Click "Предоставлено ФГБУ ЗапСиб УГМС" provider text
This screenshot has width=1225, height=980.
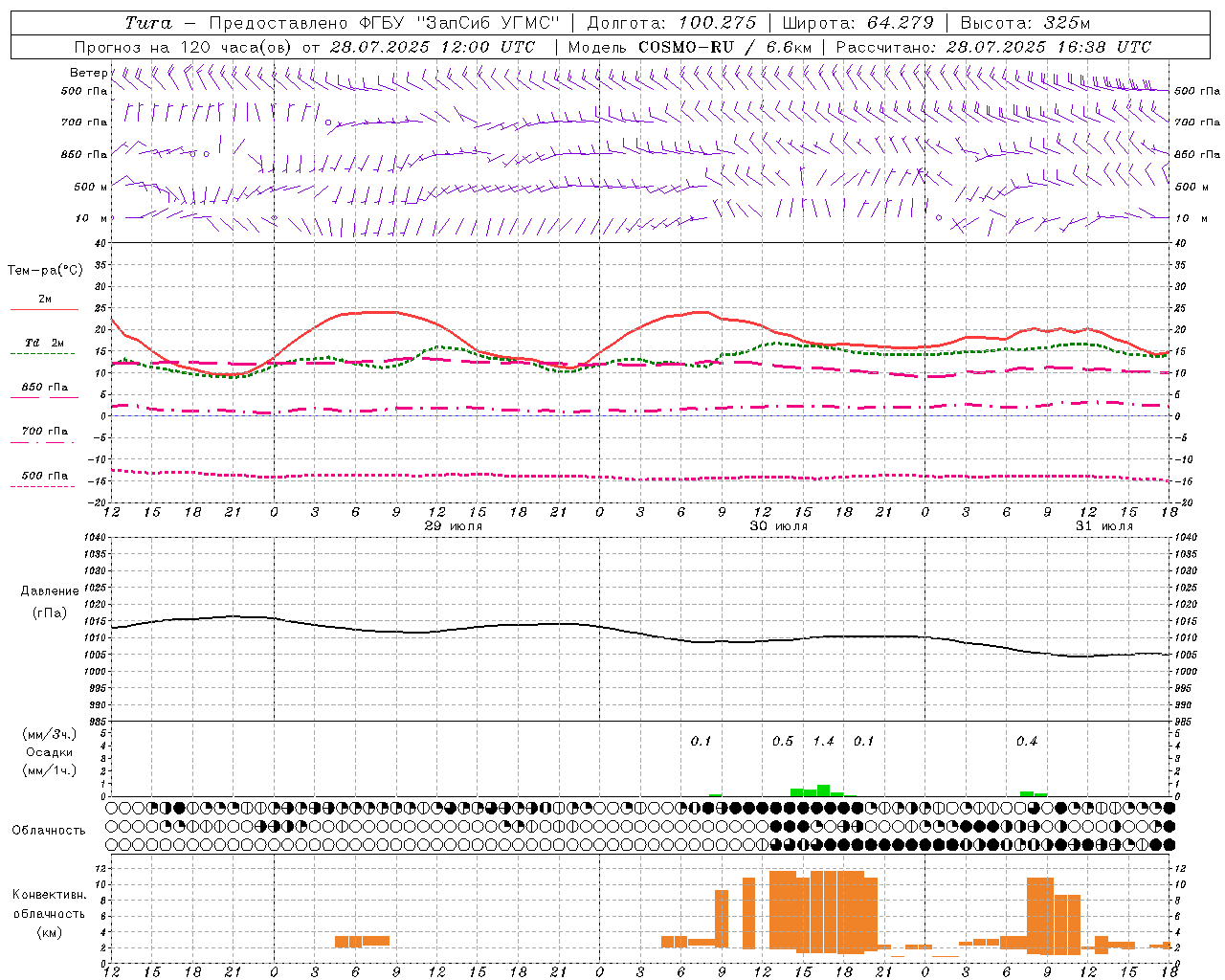click(384, 23)
